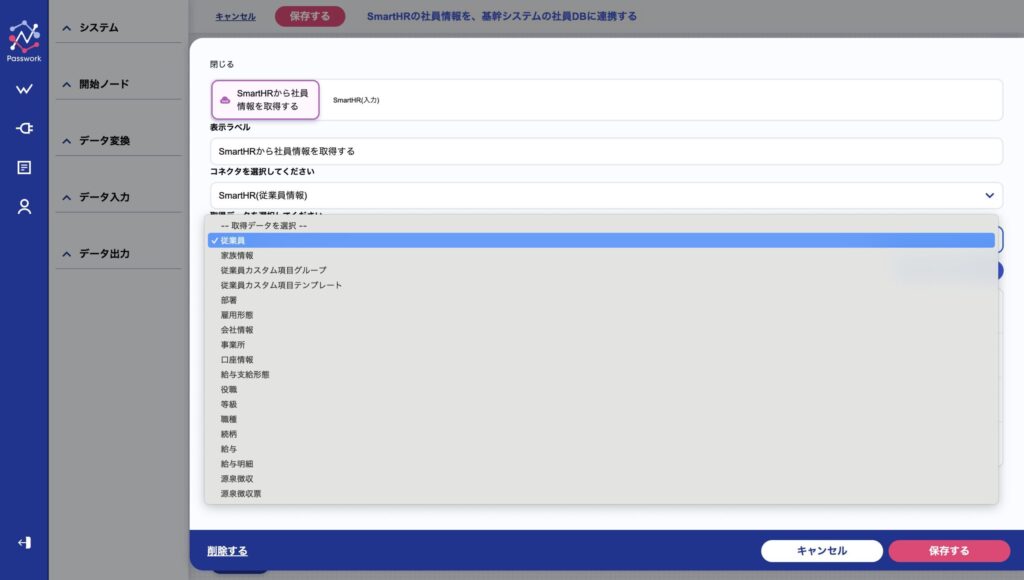This screenshot has height=580, width=1024.
Task: Select 役職 from the list
Action: click(x=601, y=389)
